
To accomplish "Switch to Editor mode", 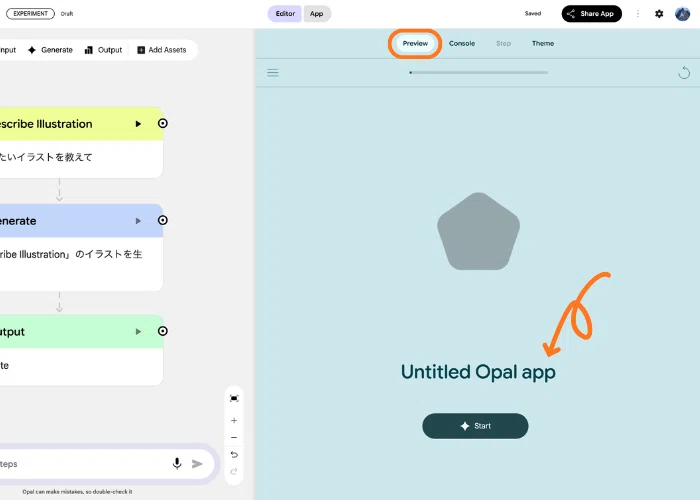I will click(x=285, y=14).
